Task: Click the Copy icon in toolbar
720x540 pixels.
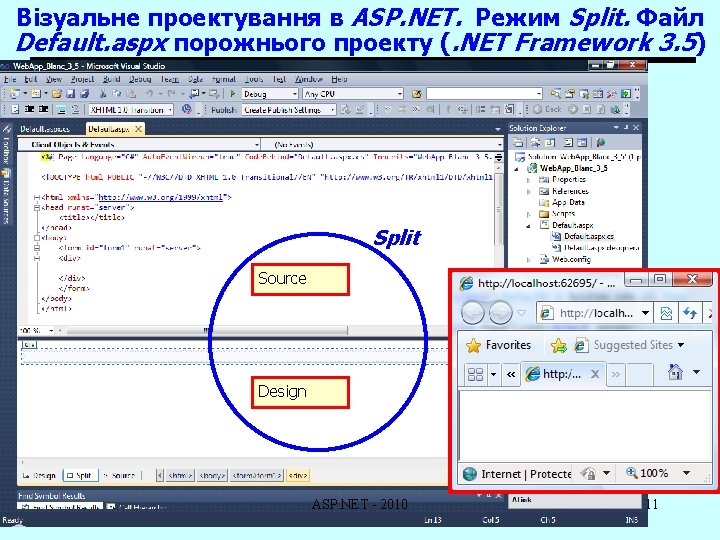Action: pyautogui.click(x=117, y=94)
